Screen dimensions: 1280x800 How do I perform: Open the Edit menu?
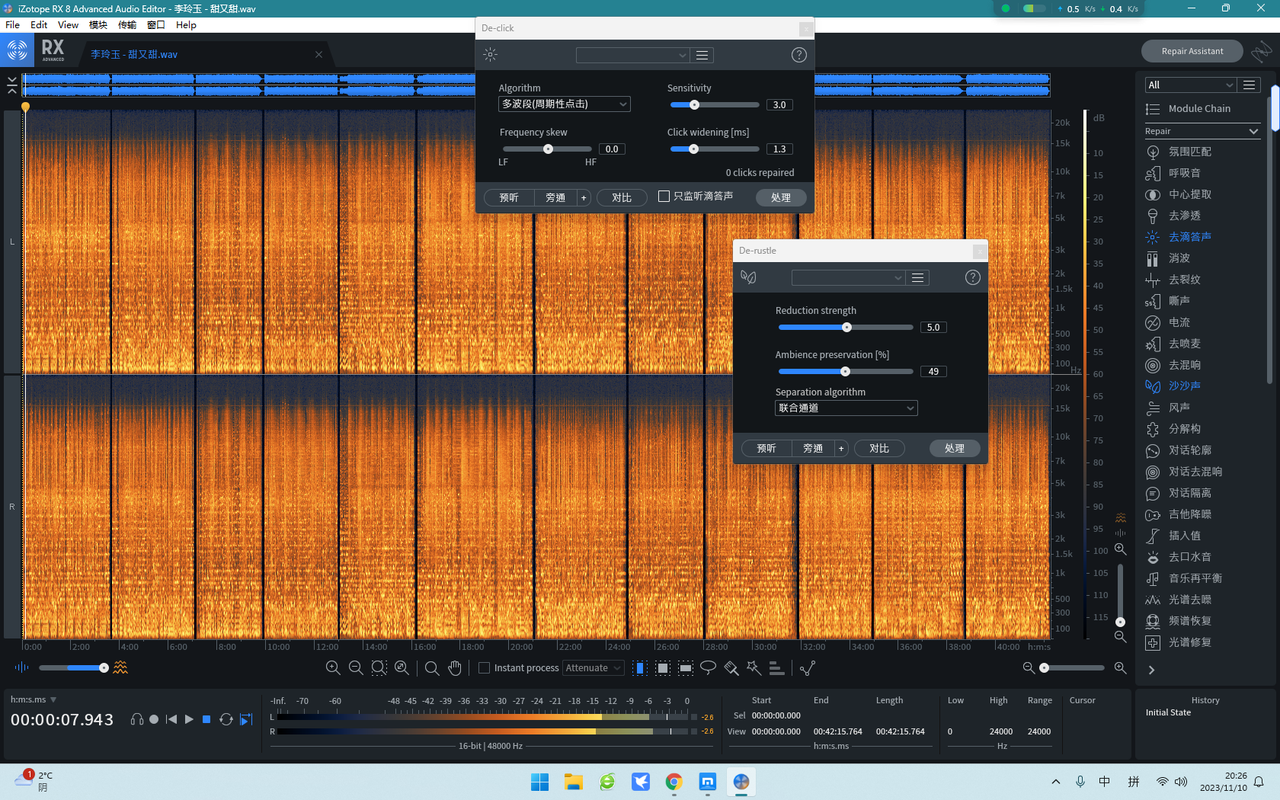point(39,24)
